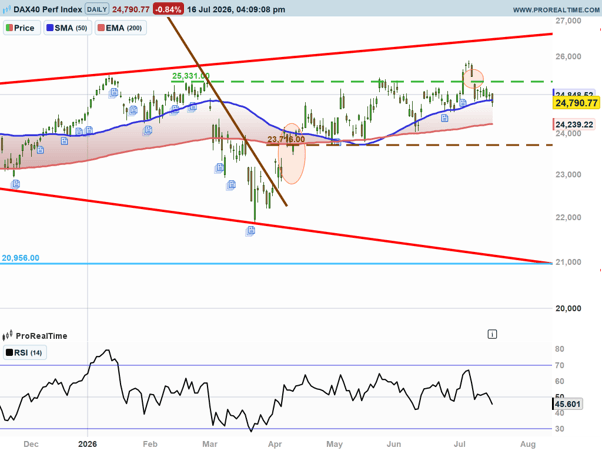Toggle the SMA (50) indicator legend
Viewport: 602px width, 451px height.
pyautogui.click(x=67, y=28)
